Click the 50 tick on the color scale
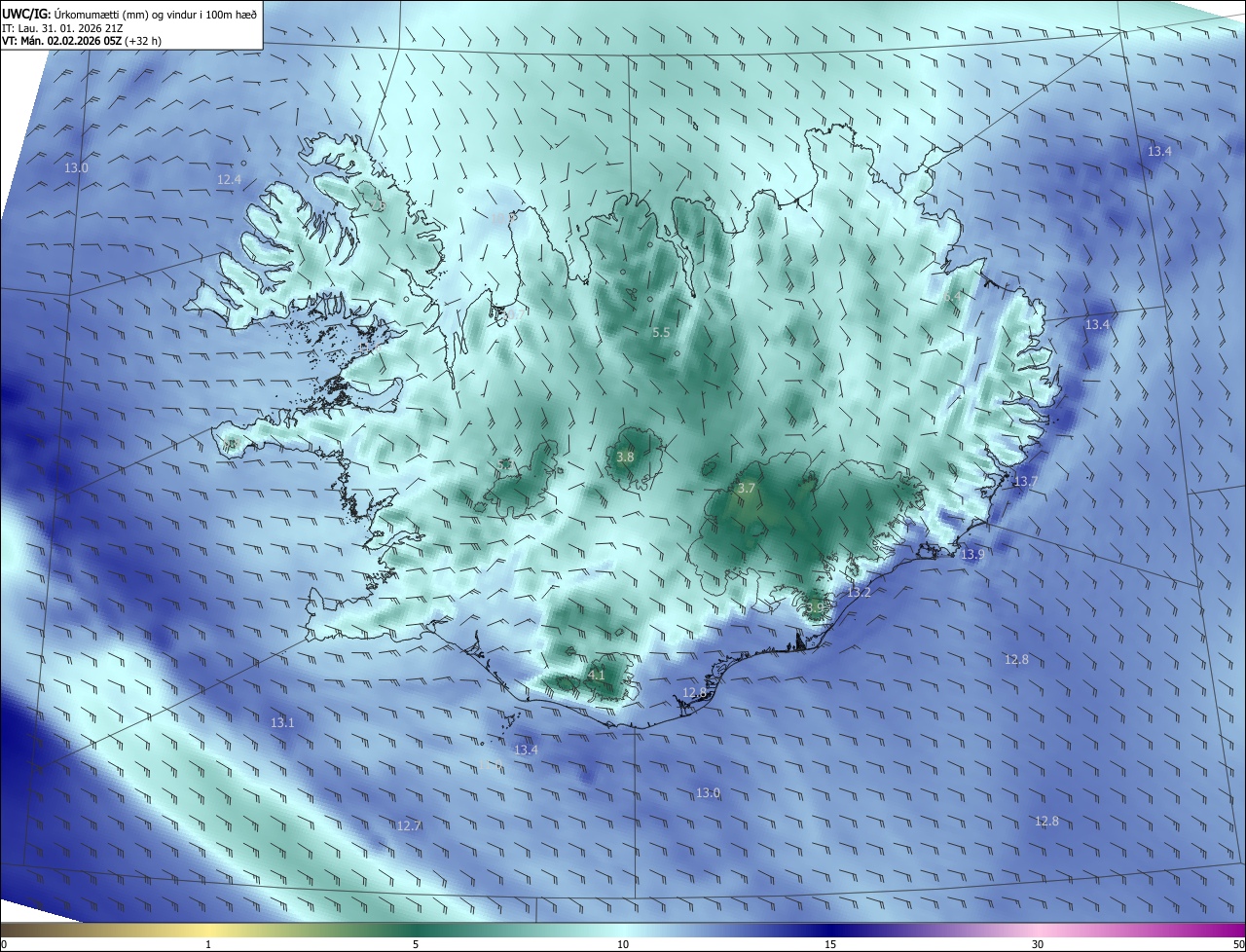The image size is (1246, 952). tap(1238, 944)
